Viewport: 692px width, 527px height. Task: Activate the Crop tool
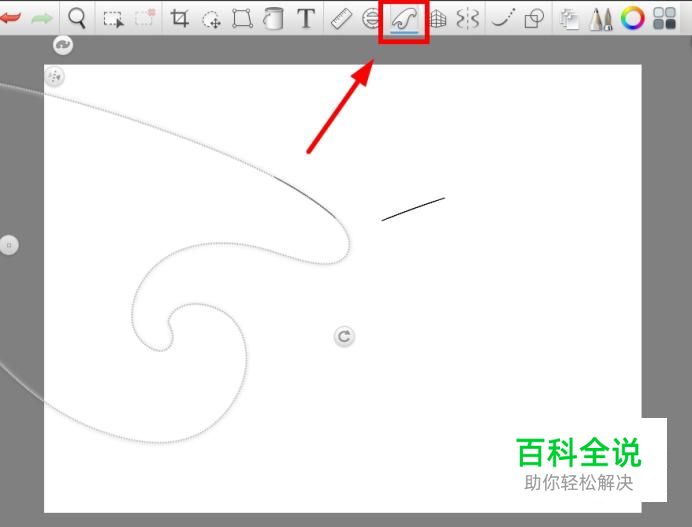[x=180, y=19]
